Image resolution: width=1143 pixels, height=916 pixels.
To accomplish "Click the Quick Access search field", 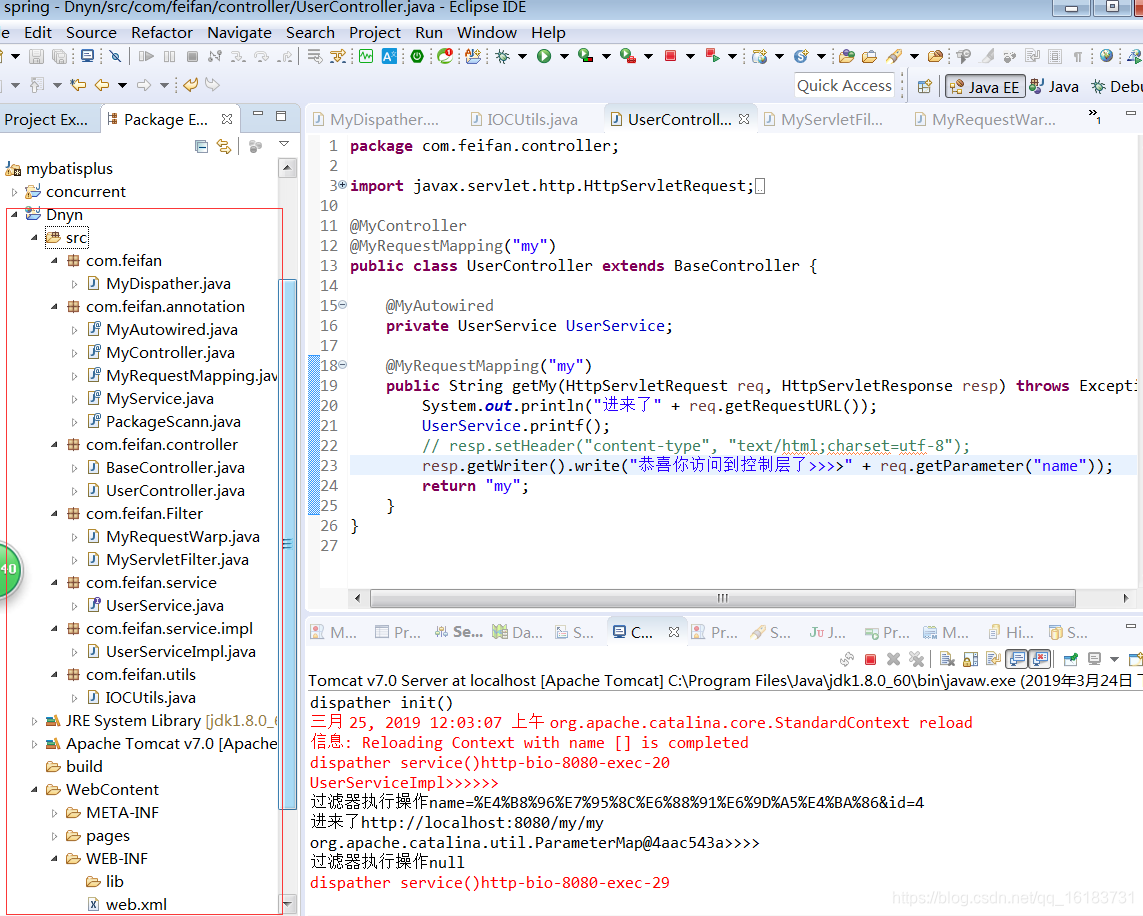I will 844,86.
